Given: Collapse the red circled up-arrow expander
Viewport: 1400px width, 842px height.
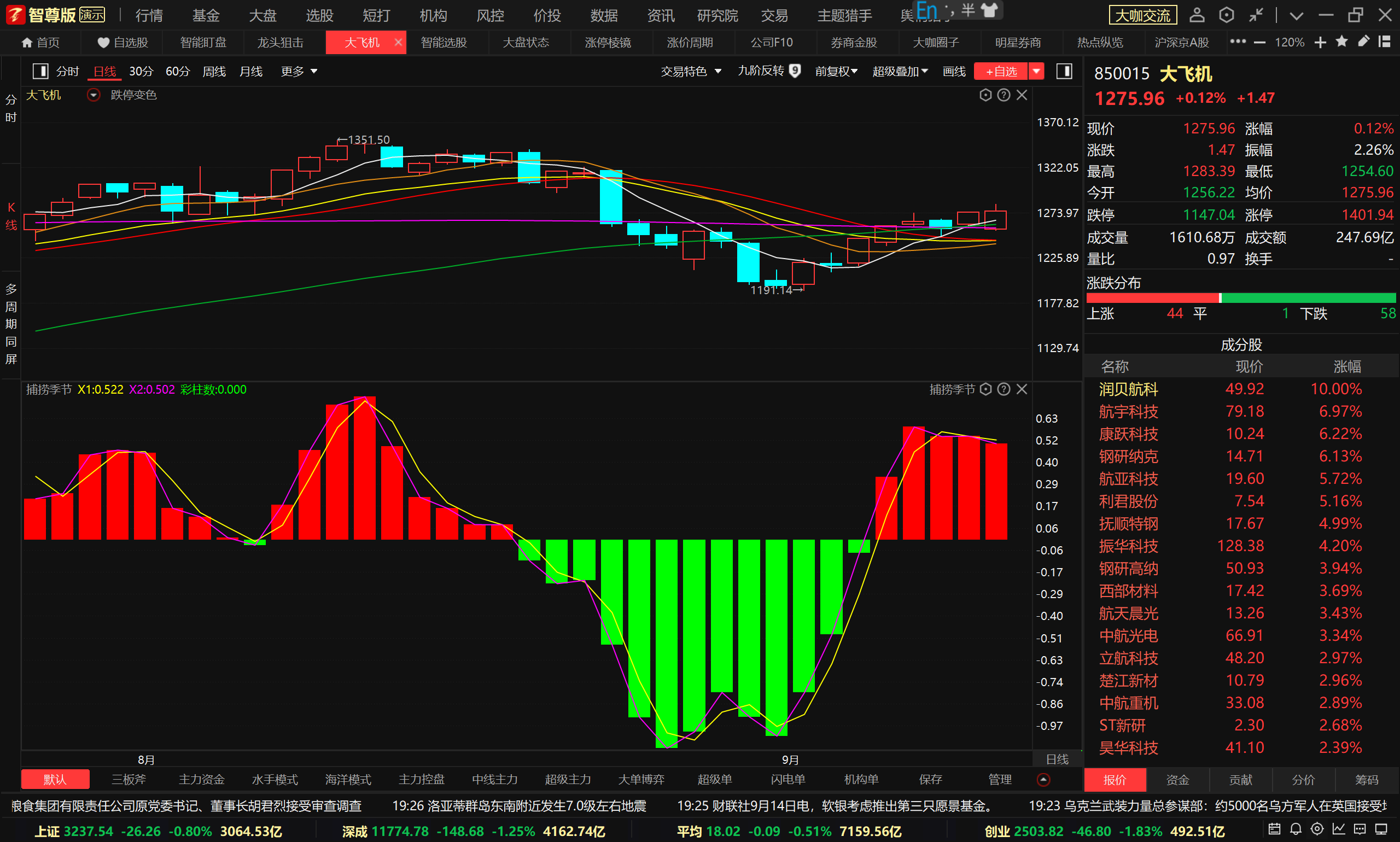Looking at the screenshot, I should [1043, 780].
